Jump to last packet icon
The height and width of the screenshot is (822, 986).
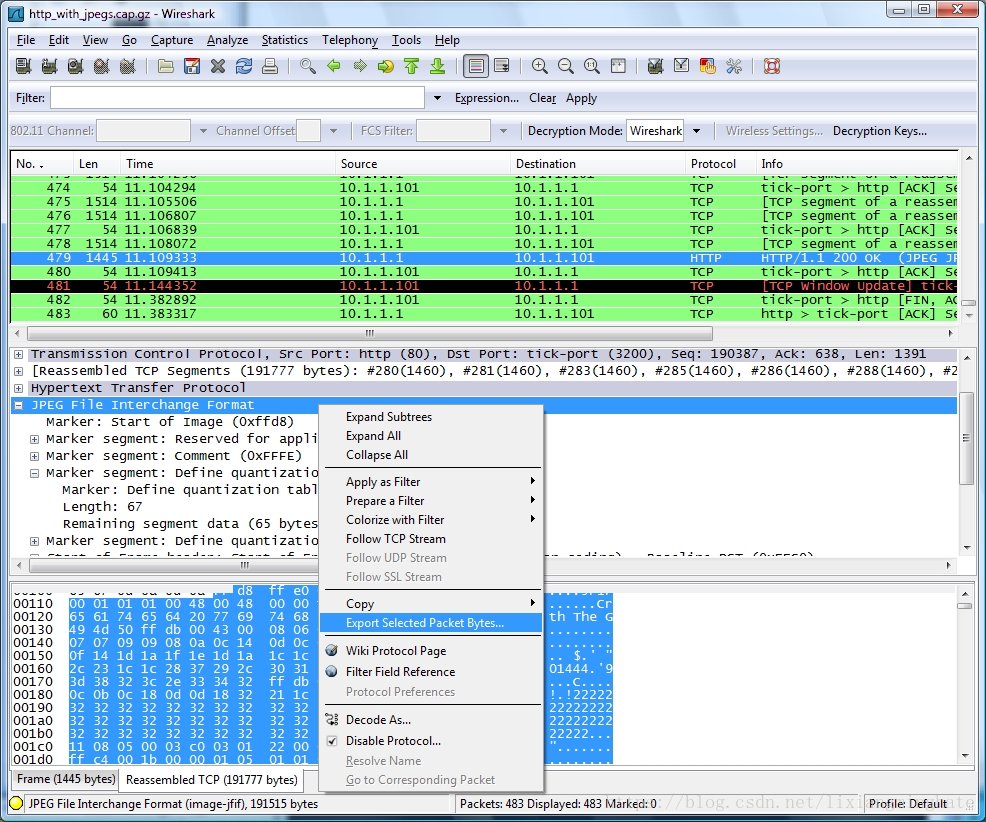click(438, 66)
